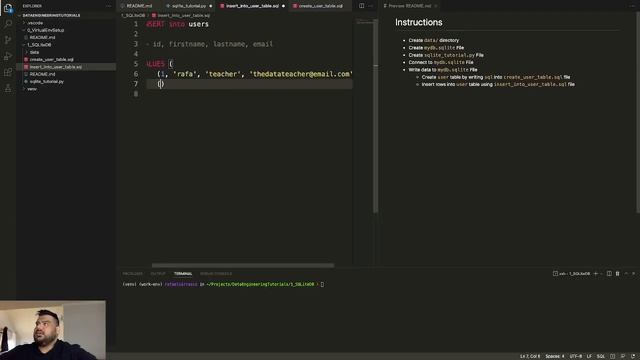Expand the data folder
Viewport: 640px width, 360px height.
click(34, 52)
